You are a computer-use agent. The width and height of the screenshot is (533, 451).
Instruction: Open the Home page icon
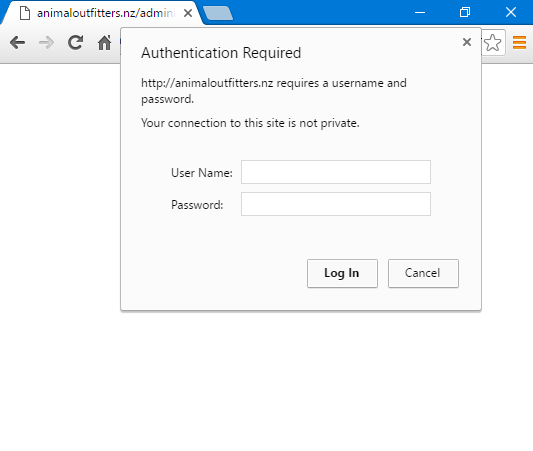coord(104,42)
